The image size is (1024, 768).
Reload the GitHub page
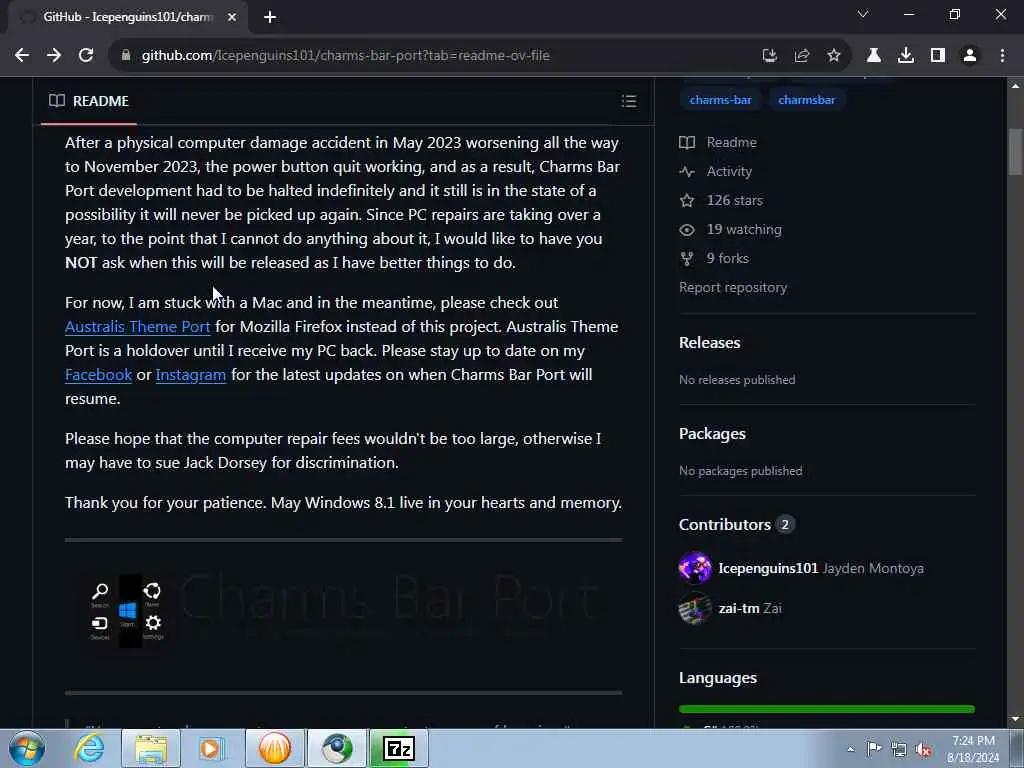pyautogui.click(x=86, y=56)
